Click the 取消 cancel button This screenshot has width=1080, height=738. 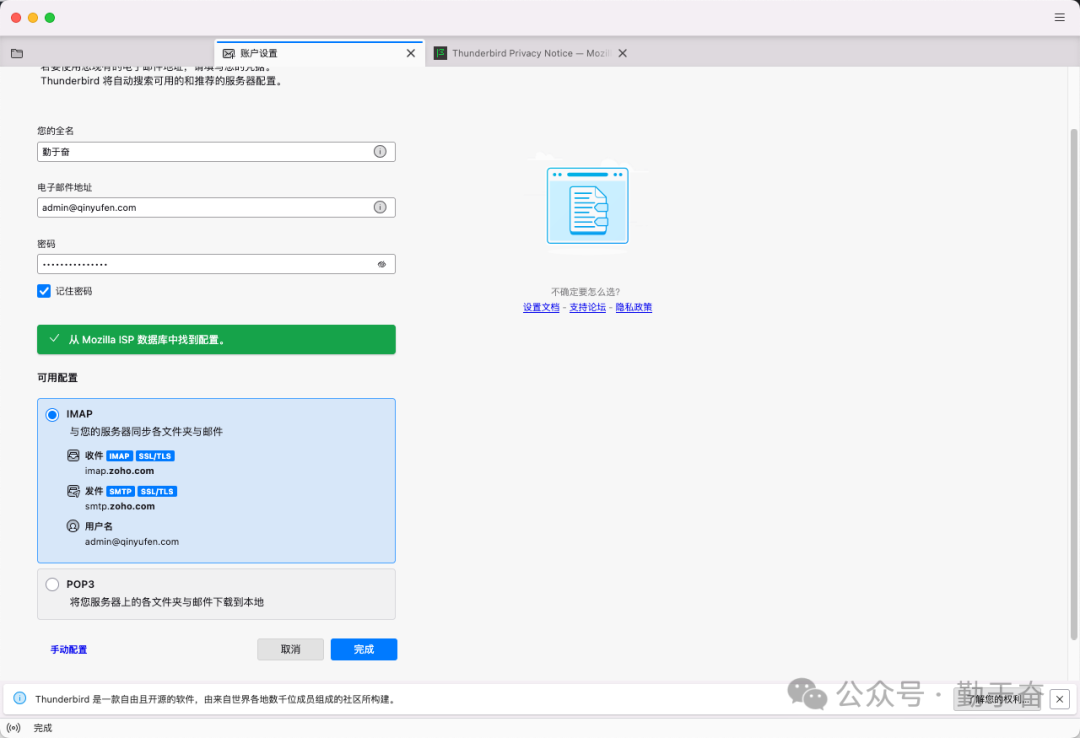pos(291,649)
